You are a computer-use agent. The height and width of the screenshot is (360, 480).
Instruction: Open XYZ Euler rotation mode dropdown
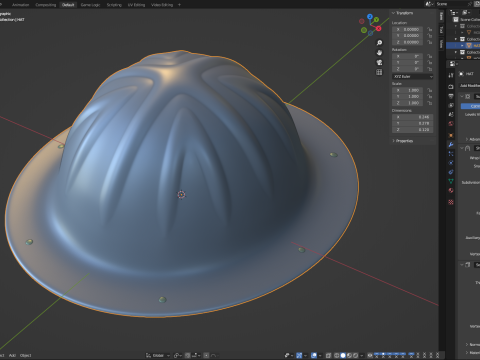tap(412, 77)
